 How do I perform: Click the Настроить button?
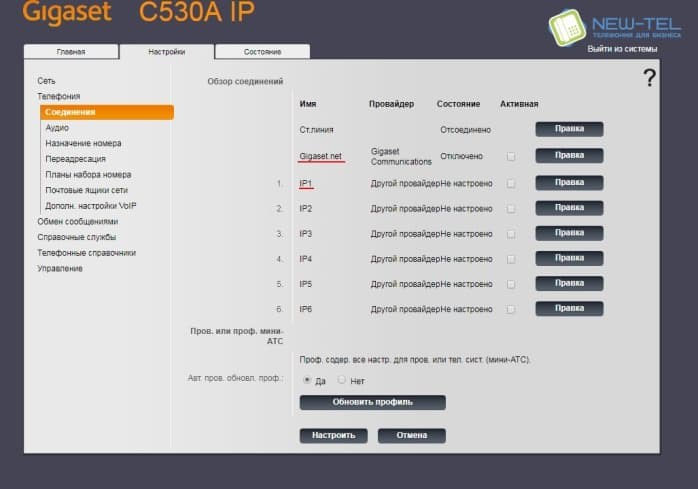point(333,436)
